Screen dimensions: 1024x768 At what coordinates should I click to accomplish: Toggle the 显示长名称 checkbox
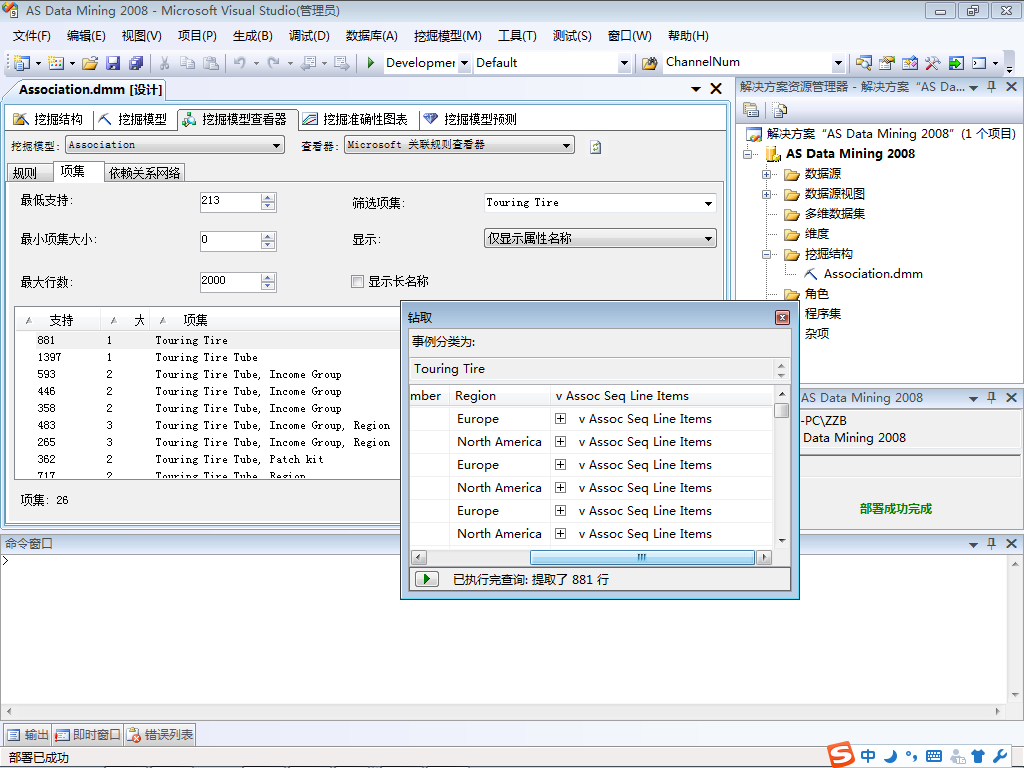click(x=357, y=281)
